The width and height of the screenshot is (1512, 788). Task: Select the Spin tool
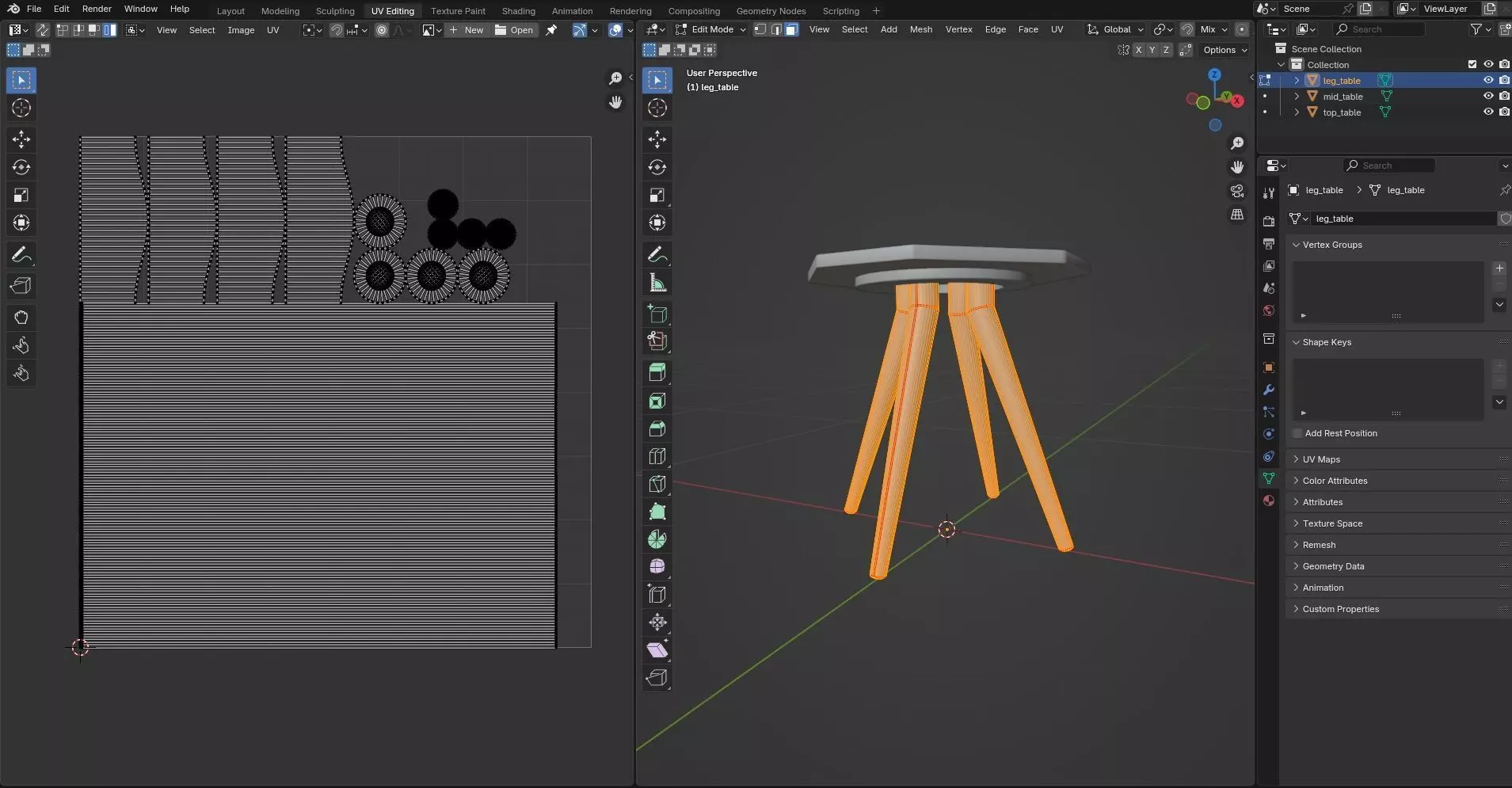(657, 539)
